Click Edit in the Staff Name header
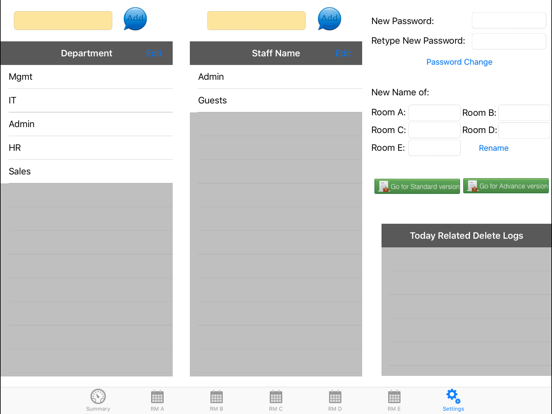The width and height of the screenshot is (552, 414). point(343,53)
